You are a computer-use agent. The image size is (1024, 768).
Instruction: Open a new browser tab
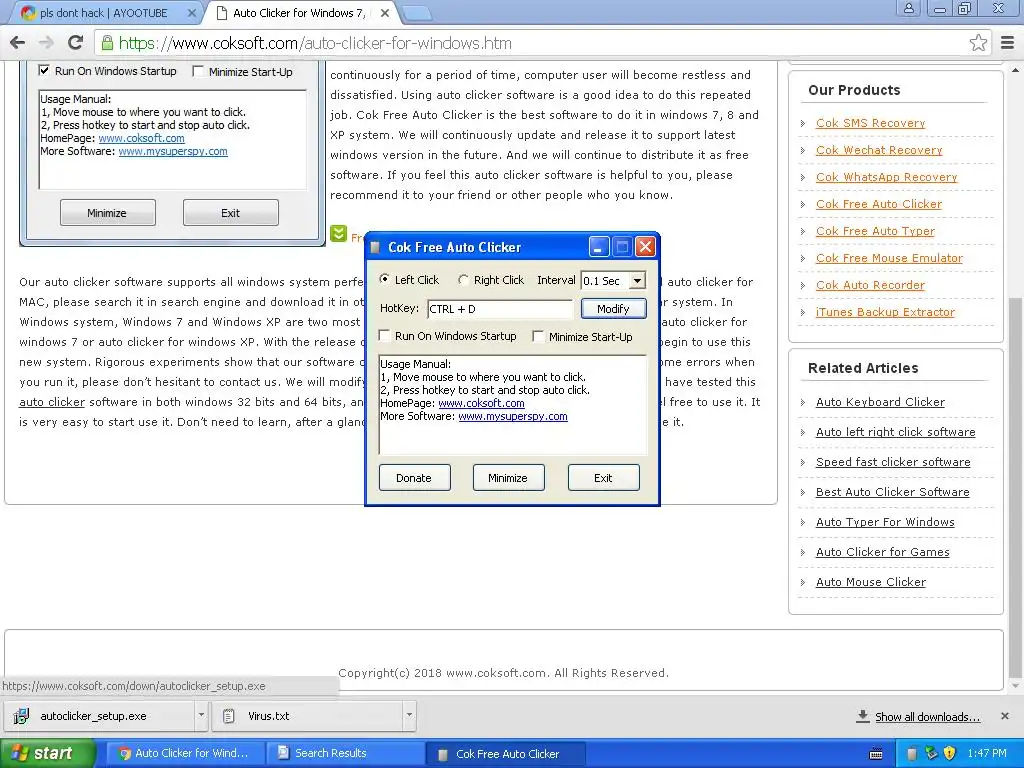pos(415,12)
